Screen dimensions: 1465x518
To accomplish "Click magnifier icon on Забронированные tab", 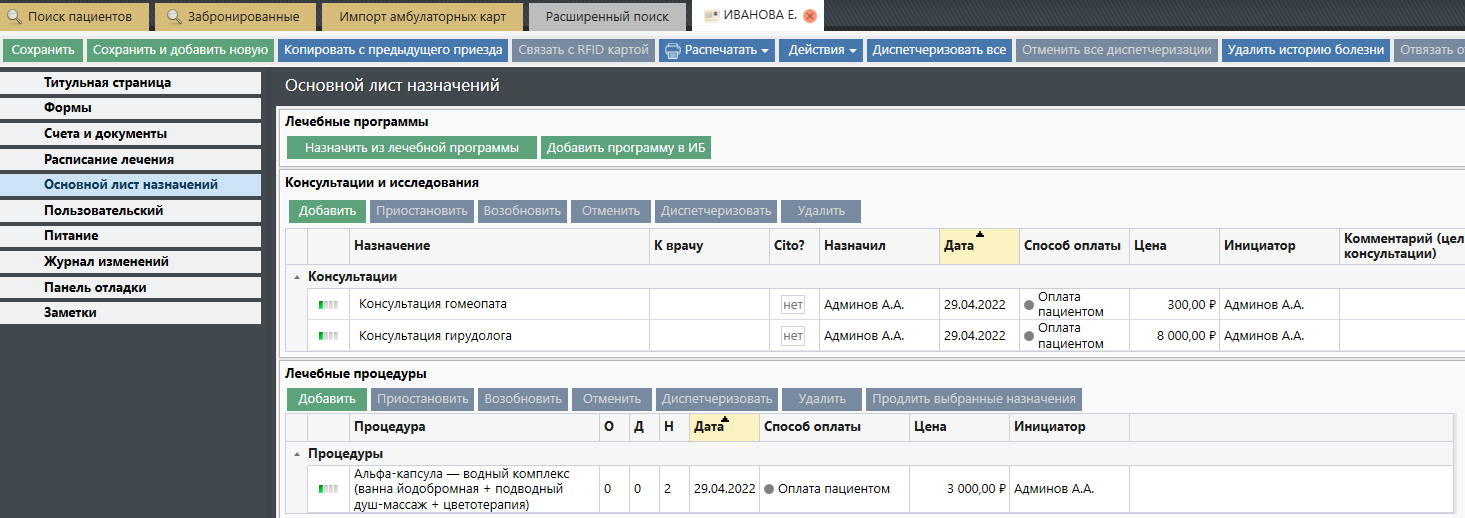I will coord(175,17).
